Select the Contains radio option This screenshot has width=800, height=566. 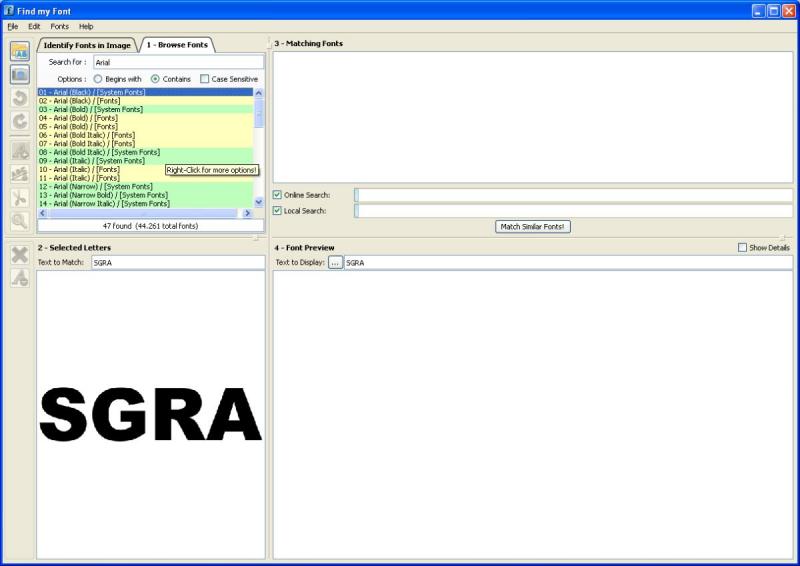tap(155, 79)
